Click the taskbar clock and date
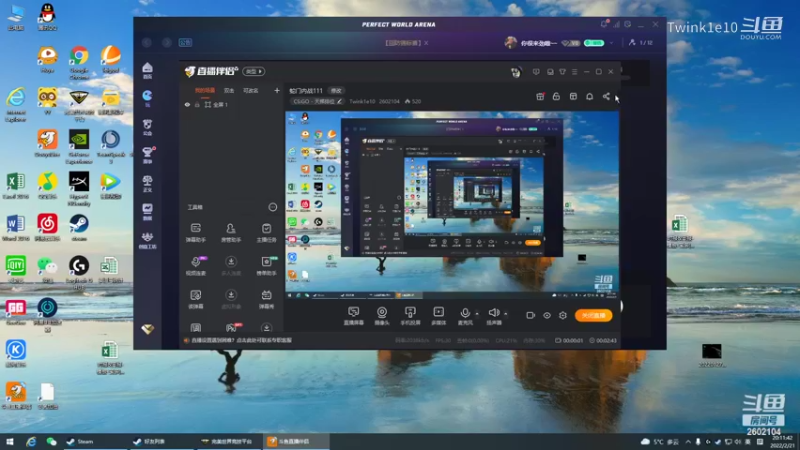The image size is (800, 450). pos(783,441)
